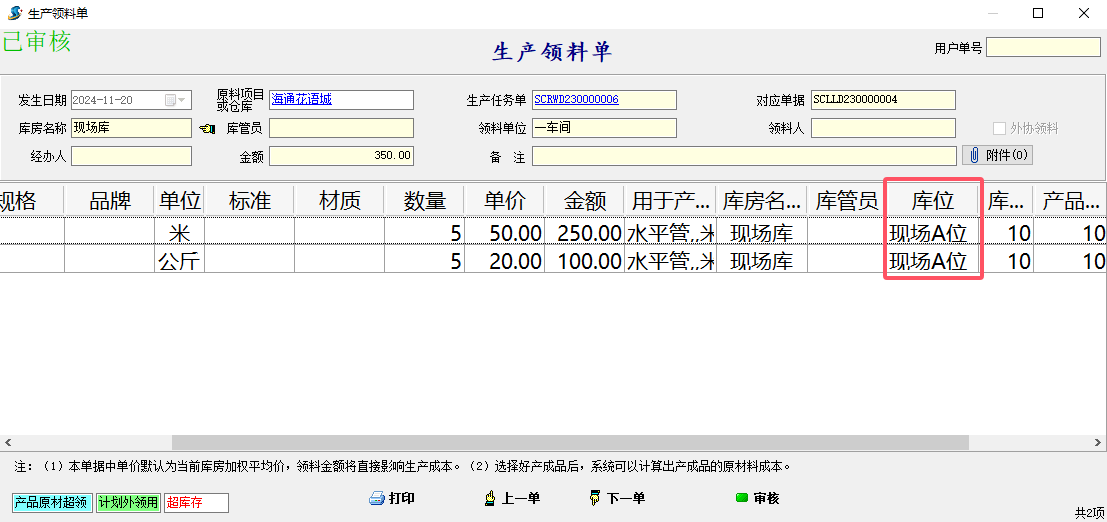Go to previous document with 上一单
1107x522 pixels.
[x=490, y=498]
